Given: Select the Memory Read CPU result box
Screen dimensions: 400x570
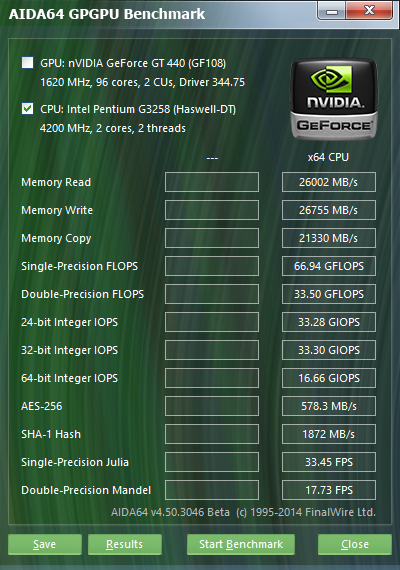Looking at the screenshot, I should pyautogui.click(x=329, y=182).
